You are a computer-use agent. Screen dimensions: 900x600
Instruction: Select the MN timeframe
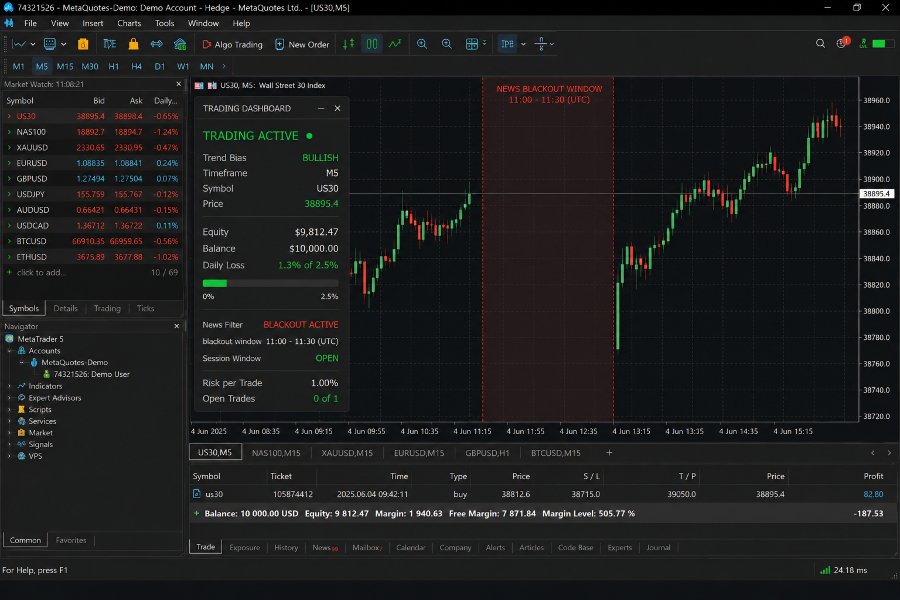click(x=207, y=67)
